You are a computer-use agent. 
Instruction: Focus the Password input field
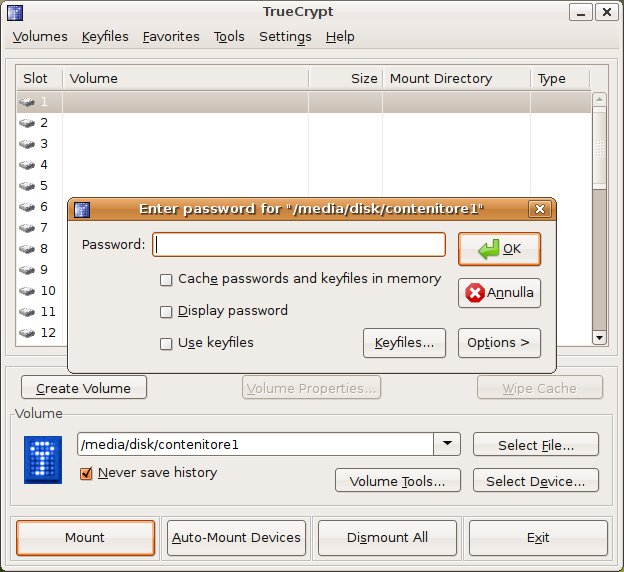click(299, 245)
